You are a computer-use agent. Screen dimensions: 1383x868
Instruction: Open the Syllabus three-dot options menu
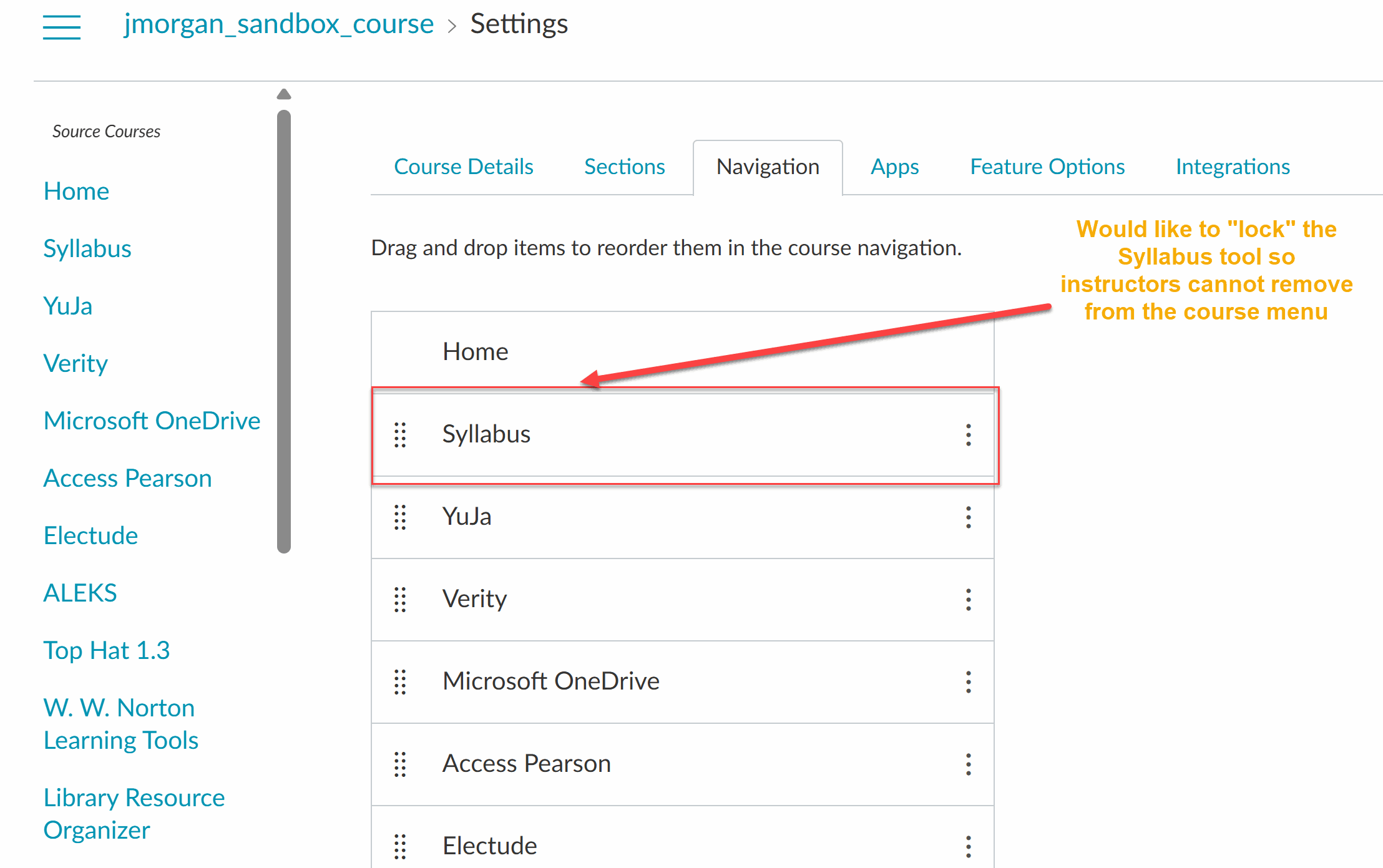pos(968,434)
